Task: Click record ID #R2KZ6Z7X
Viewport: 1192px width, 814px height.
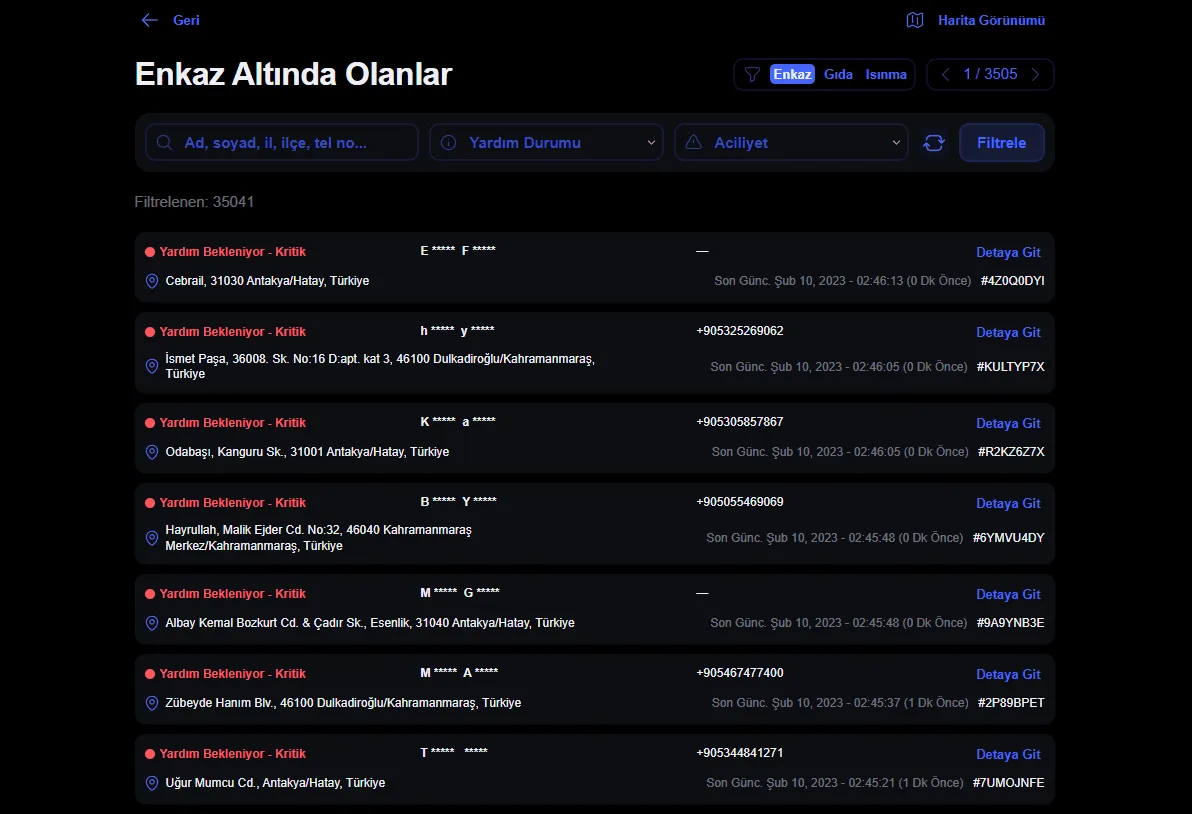Action: [1011, 452]
